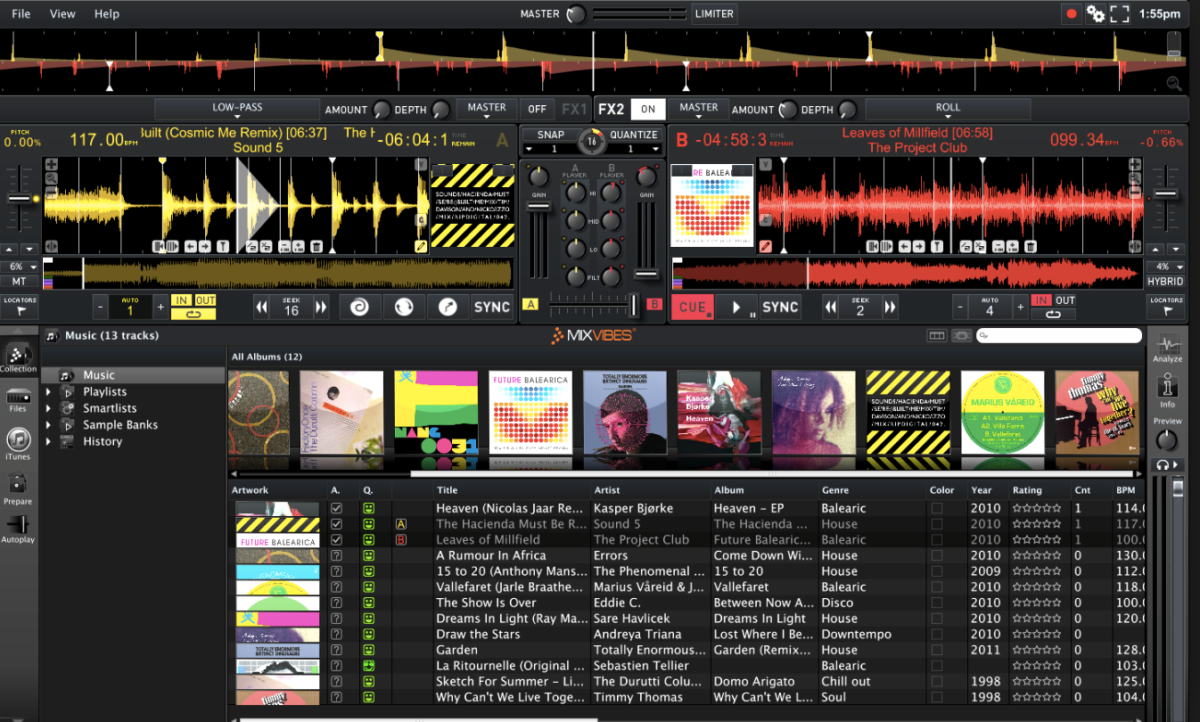1200x722 pixels.
Task: Open the ROLL effect selector on deck B
Action: pyautogui.click(x=946, y=108)
